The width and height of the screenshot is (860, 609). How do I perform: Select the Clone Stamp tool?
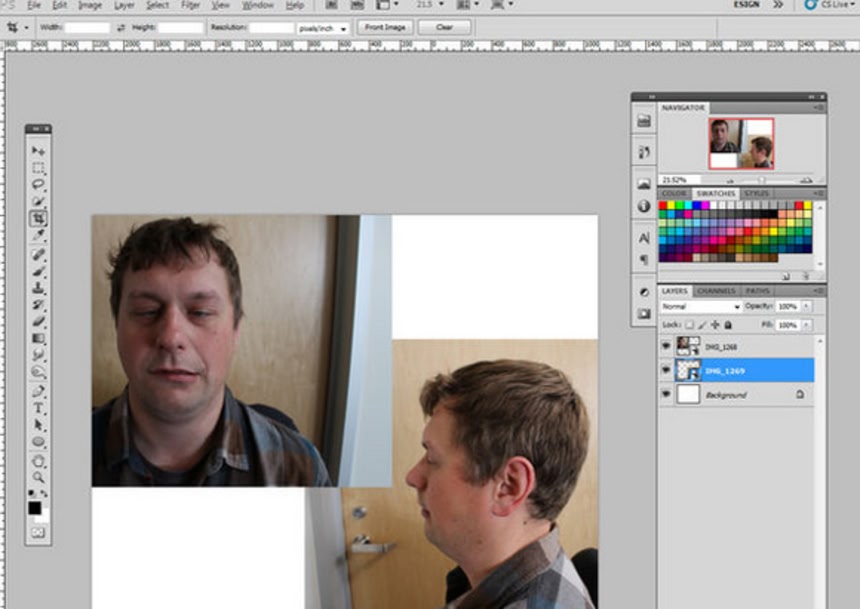tap(38, 287)
